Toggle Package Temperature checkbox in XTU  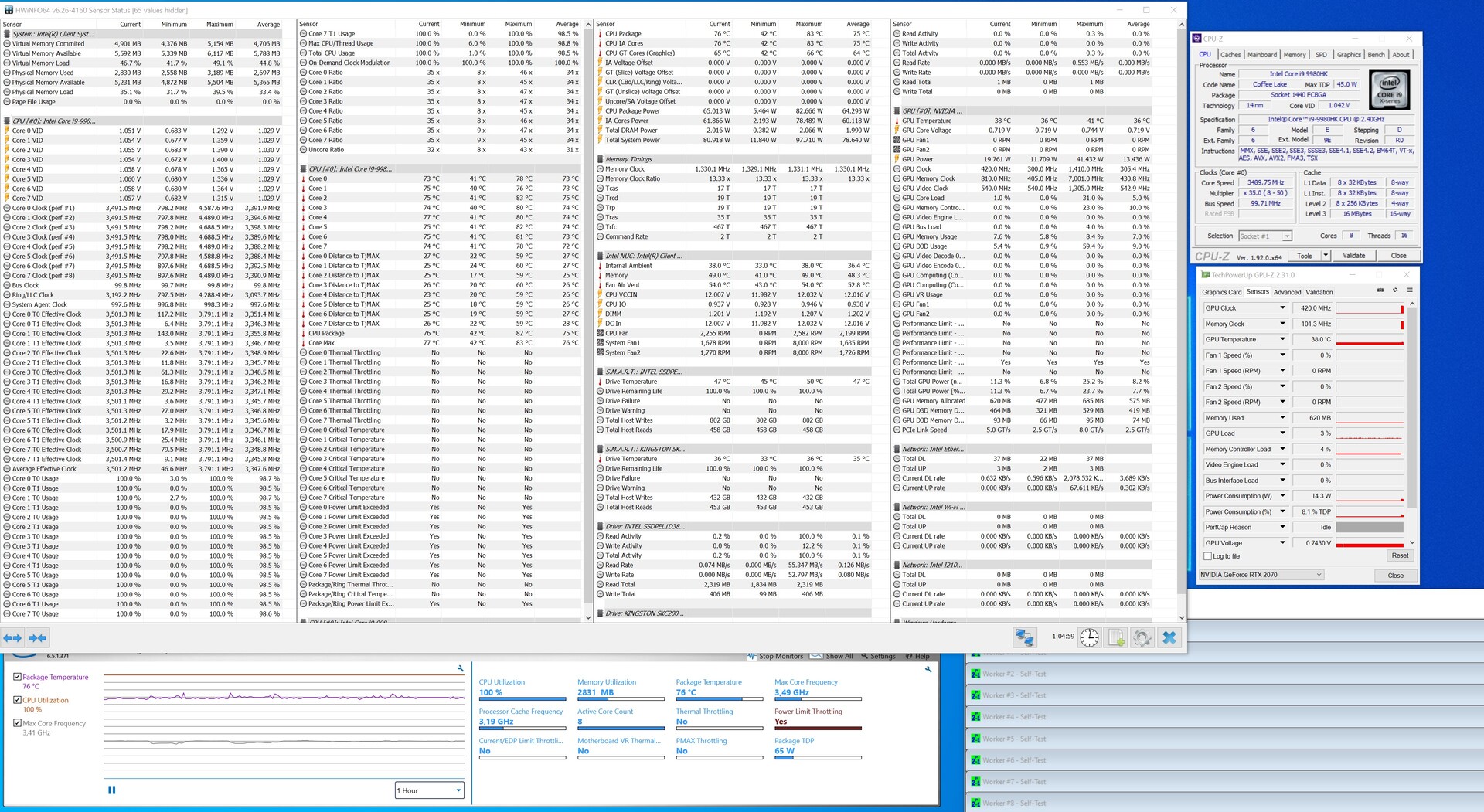click(x=17, y=677)
